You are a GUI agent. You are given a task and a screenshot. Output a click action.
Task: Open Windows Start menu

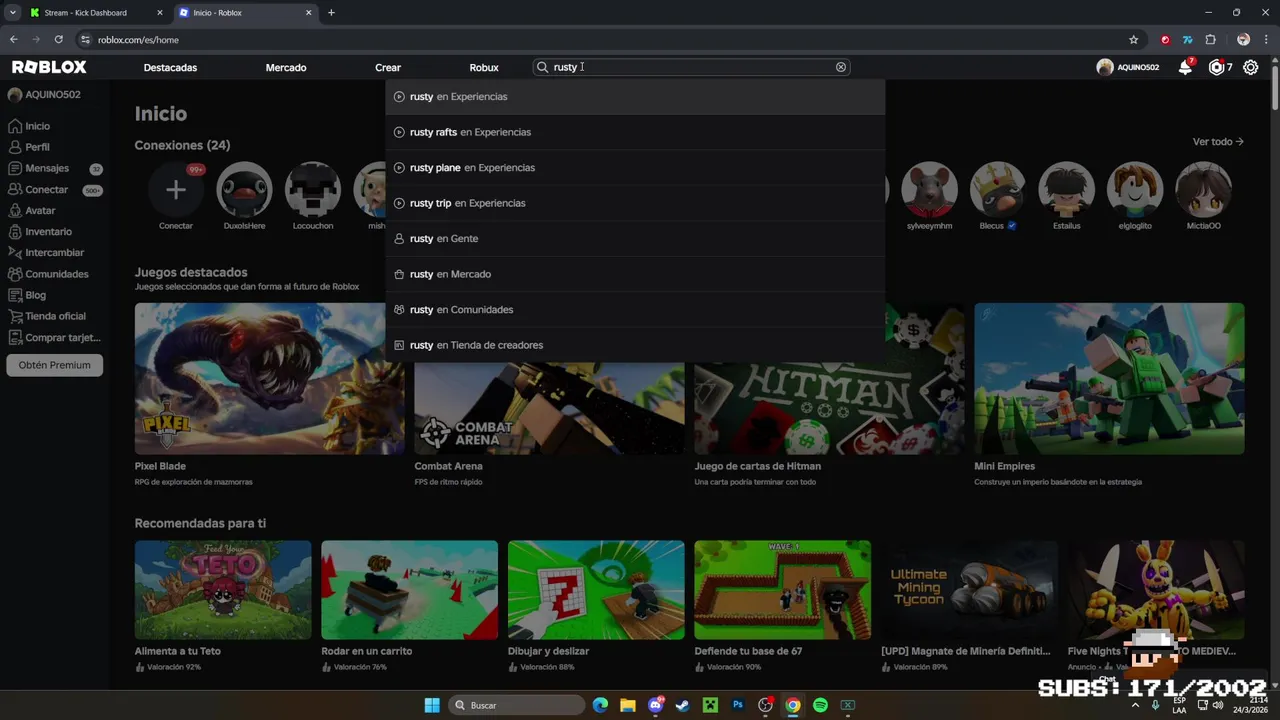(432, 705)
